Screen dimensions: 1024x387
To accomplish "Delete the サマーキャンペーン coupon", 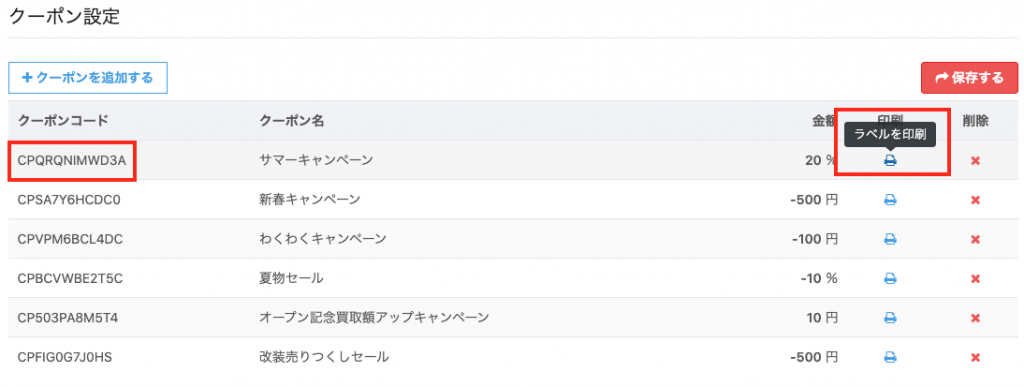I will pos(975,161).
